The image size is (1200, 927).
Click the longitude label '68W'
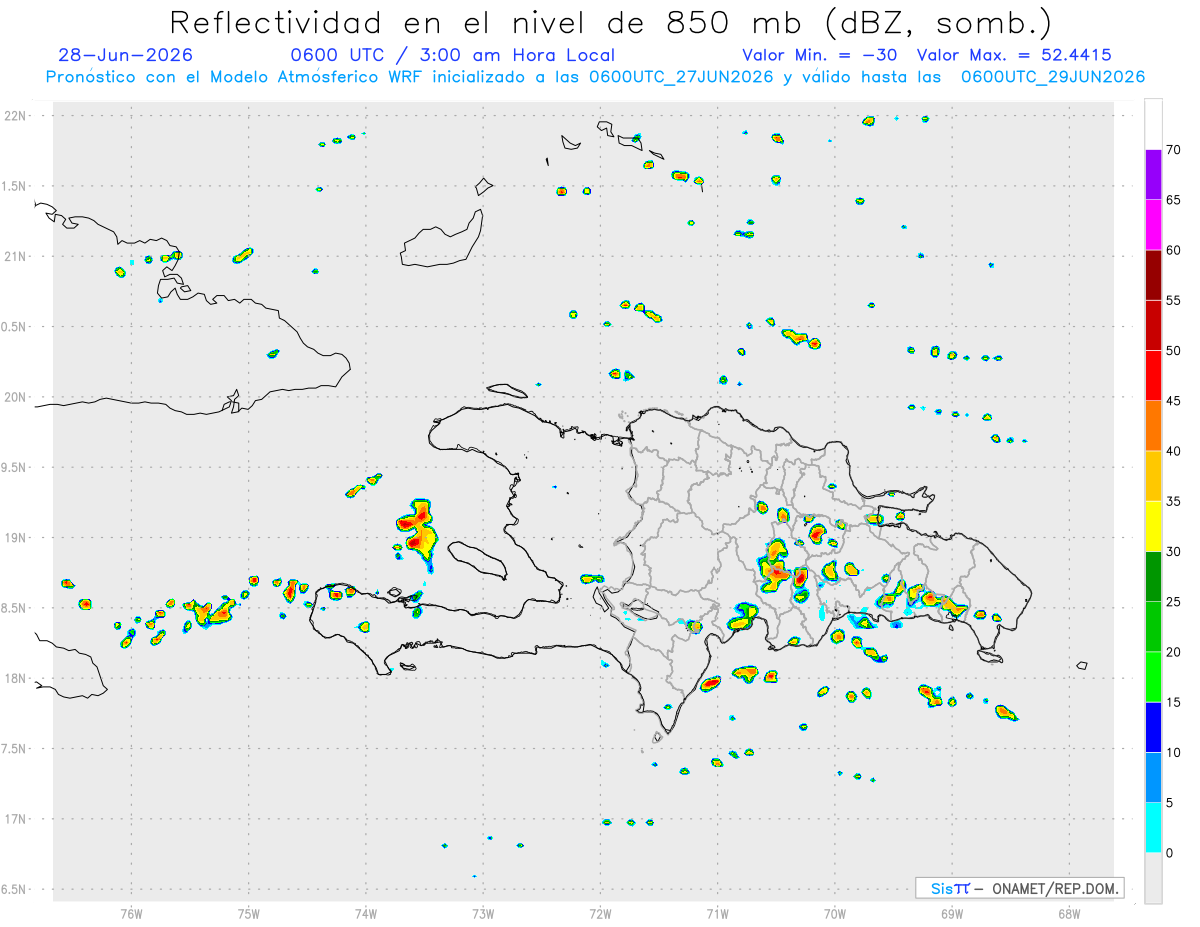[x=1069, y=913]
